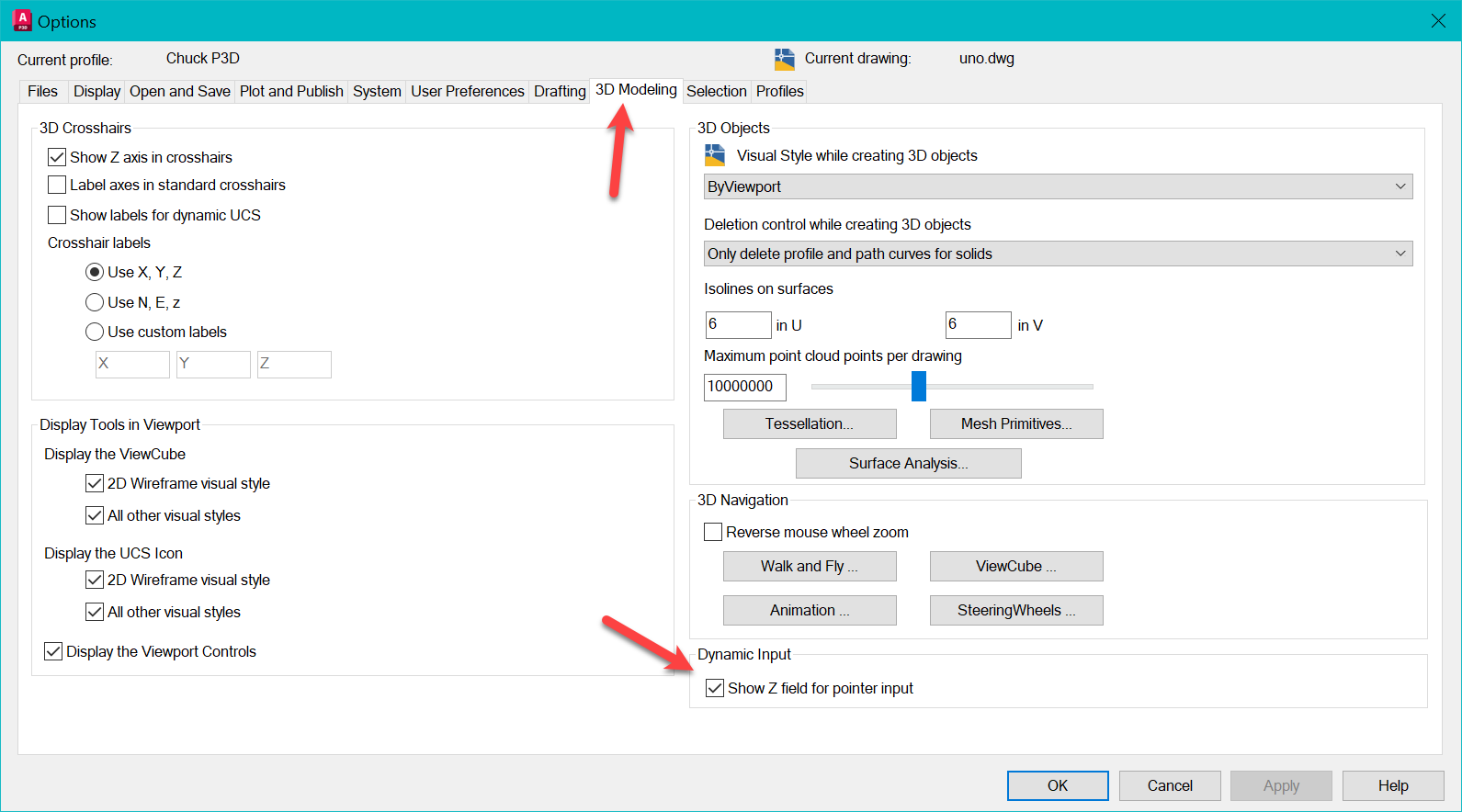Click the point cloud points slider handle
Viewport: 1462px width, 812px height.
tap(919, 386)
